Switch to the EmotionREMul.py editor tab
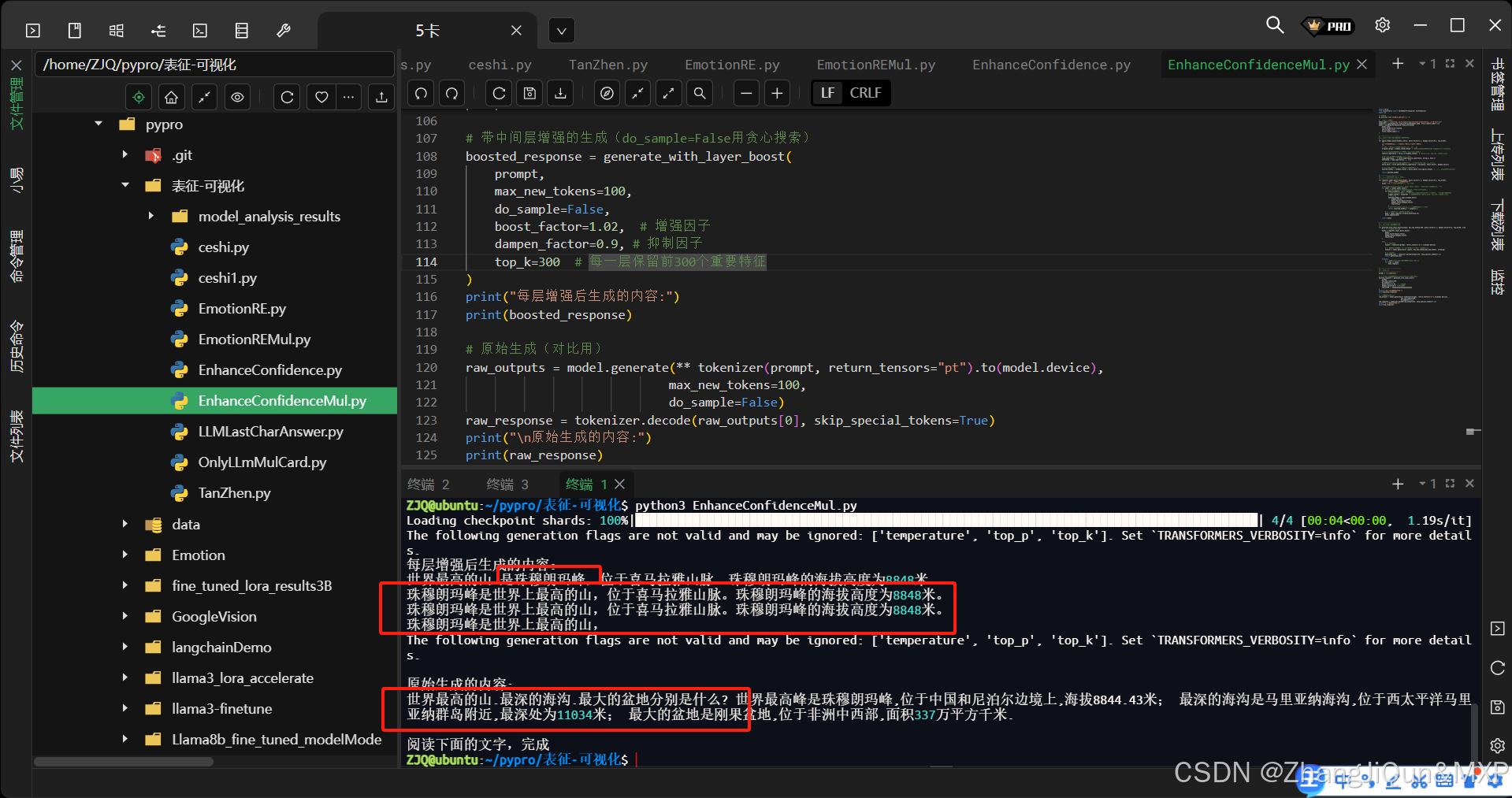Screen dimensions: 1512x798 876,65
